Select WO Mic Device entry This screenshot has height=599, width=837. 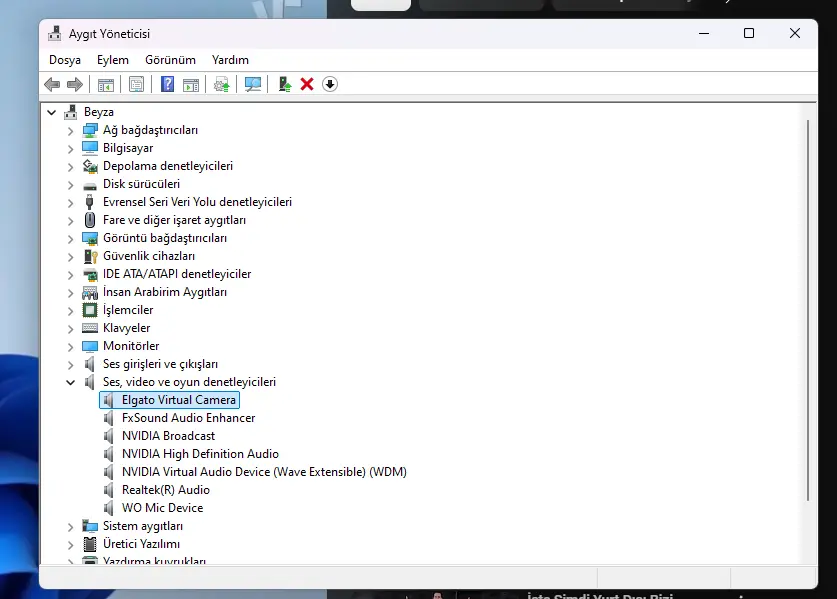point(162,508)
